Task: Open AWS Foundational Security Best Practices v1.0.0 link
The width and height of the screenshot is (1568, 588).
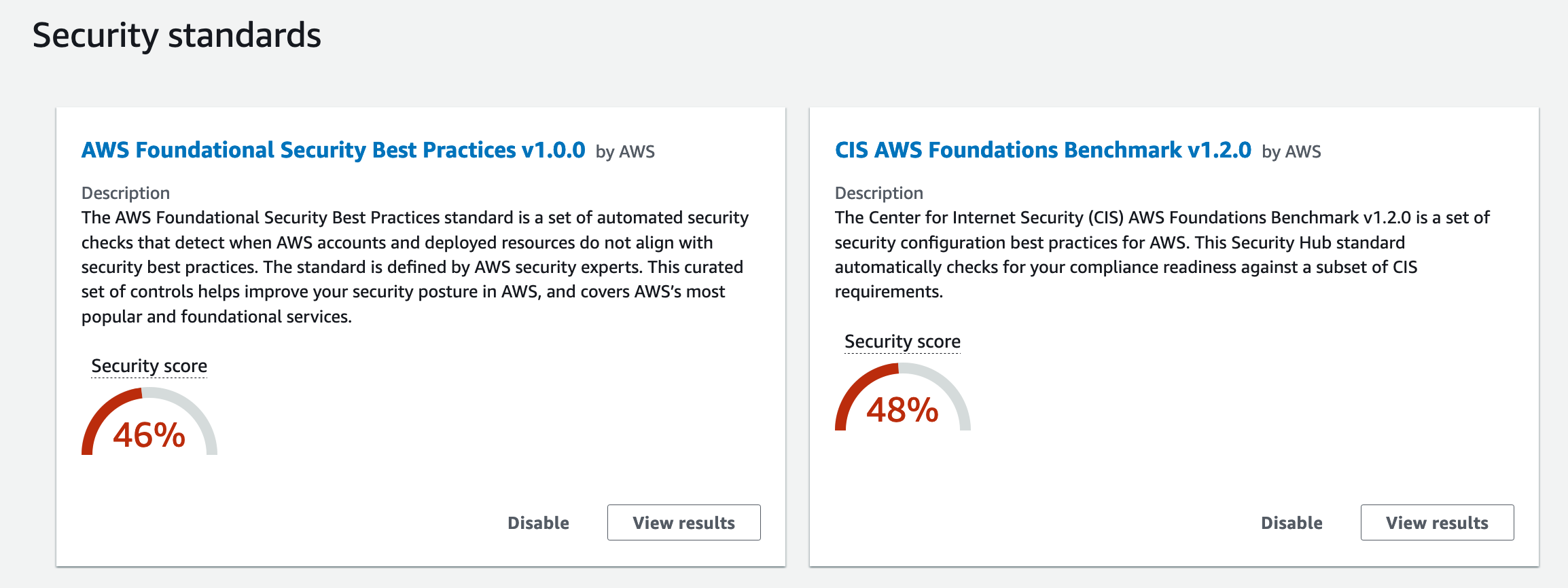Action: tap(333, 150)
